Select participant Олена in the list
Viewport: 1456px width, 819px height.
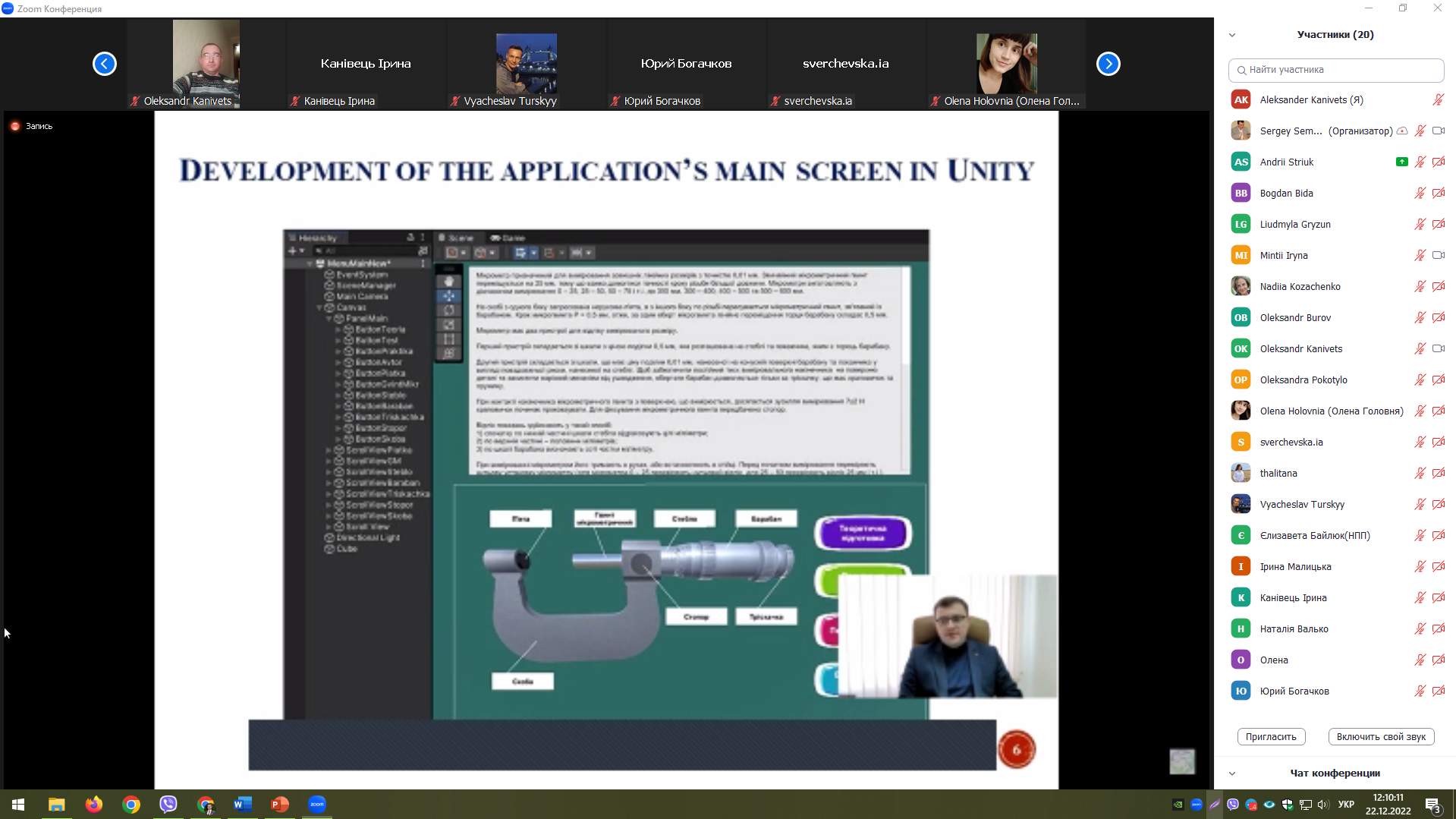pos(1335,660)
